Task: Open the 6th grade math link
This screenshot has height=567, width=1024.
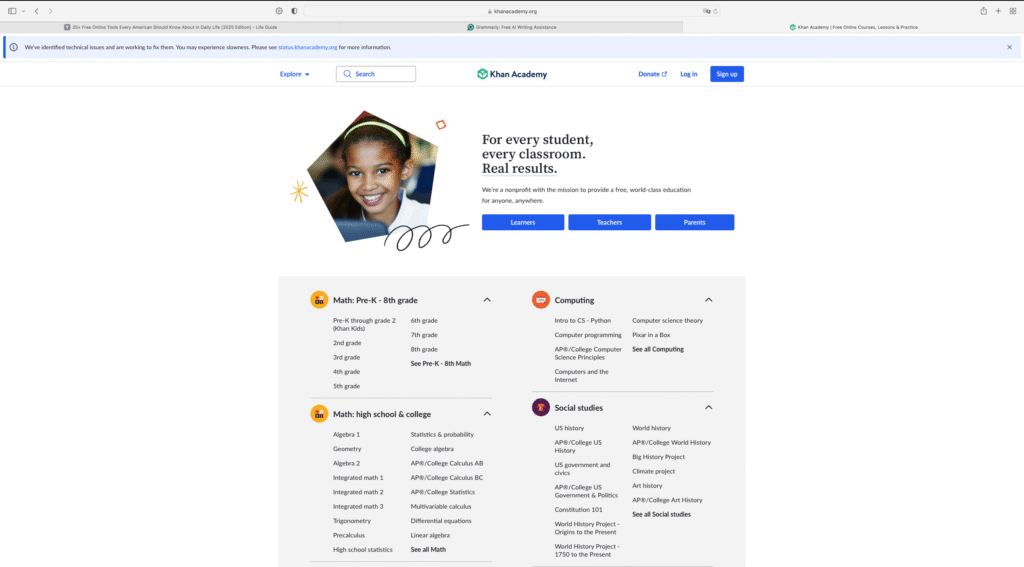Action: point(424,321)
